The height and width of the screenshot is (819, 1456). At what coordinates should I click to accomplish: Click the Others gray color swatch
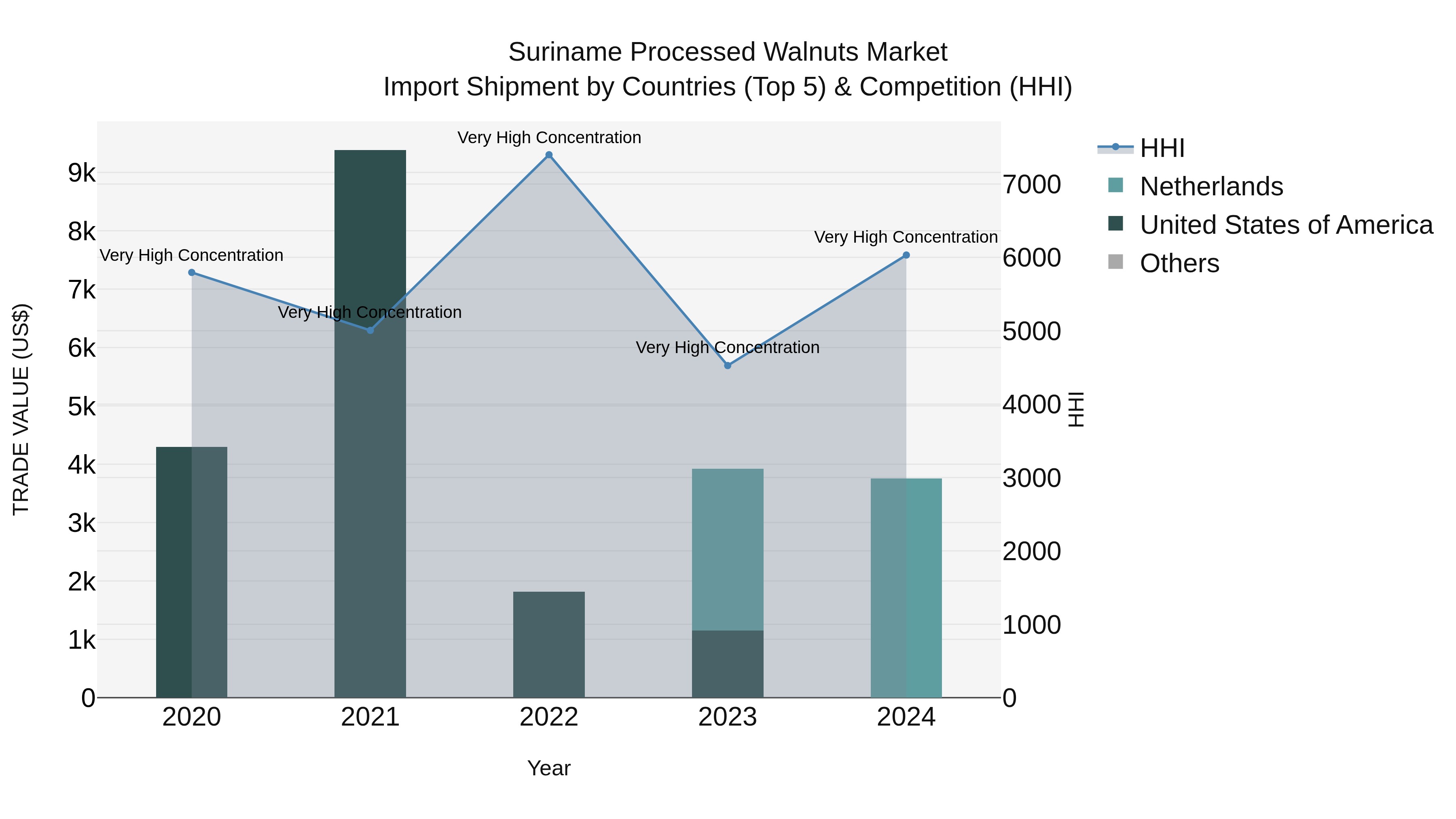tap(1116, 262)
